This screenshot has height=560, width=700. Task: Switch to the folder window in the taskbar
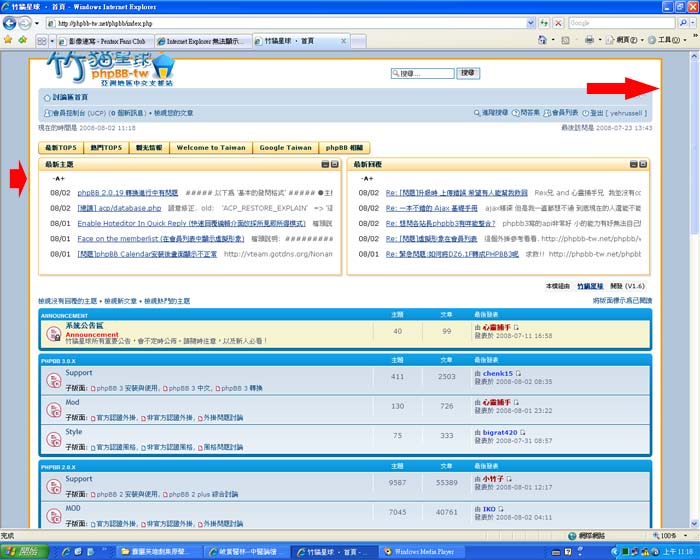158,552
